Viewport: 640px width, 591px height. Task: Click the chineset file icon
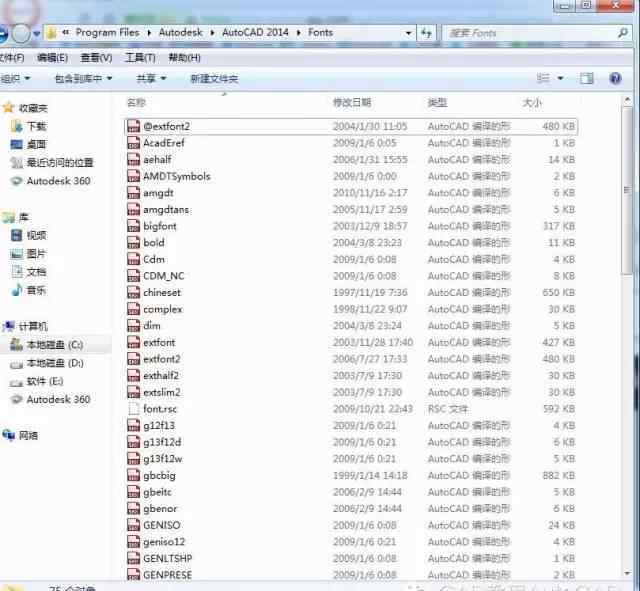[x=133, y=293]
